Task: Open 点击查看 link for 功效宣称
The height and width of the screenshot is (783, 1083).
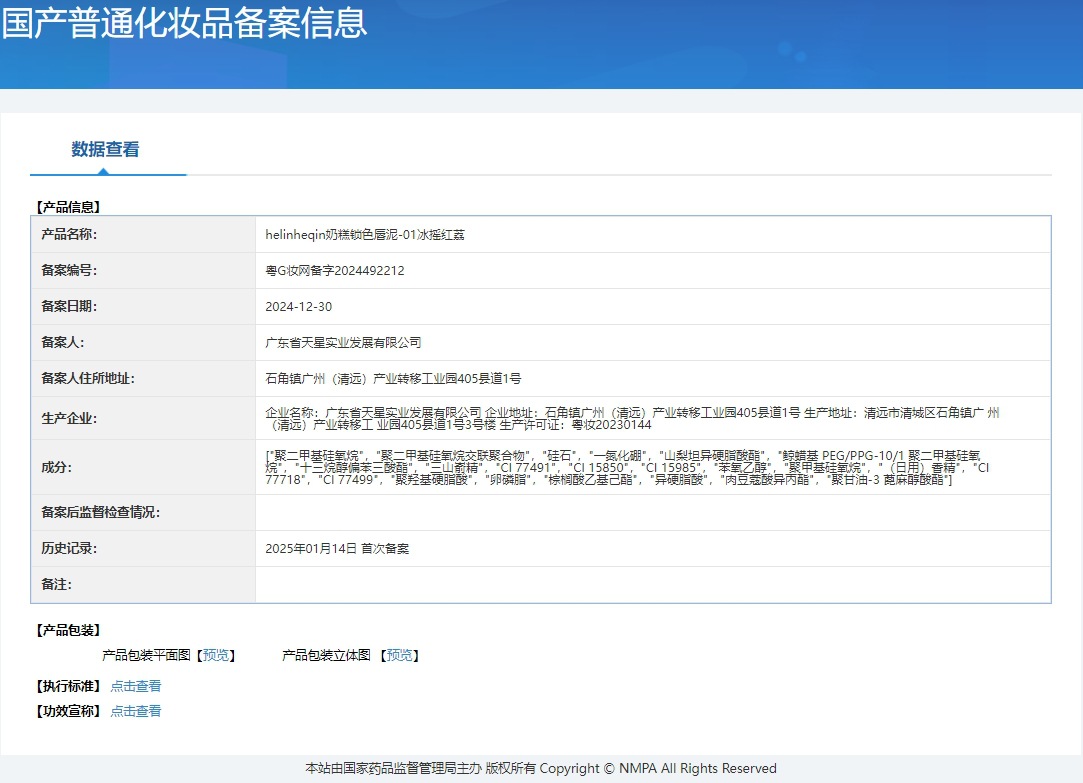Action: pyautogui.click(x=135, y=711)
